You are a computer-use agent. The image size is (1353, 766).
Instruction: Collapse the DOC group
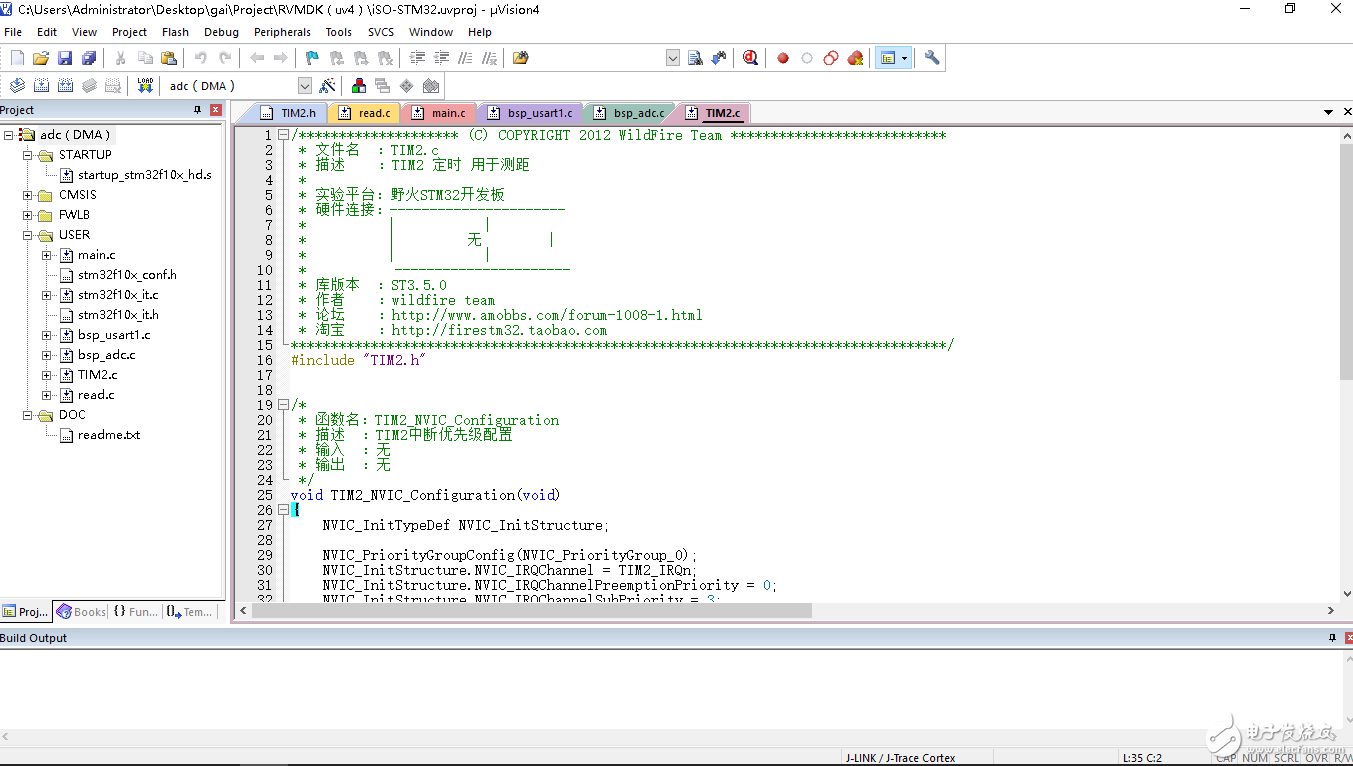click(x=28, y=415)
